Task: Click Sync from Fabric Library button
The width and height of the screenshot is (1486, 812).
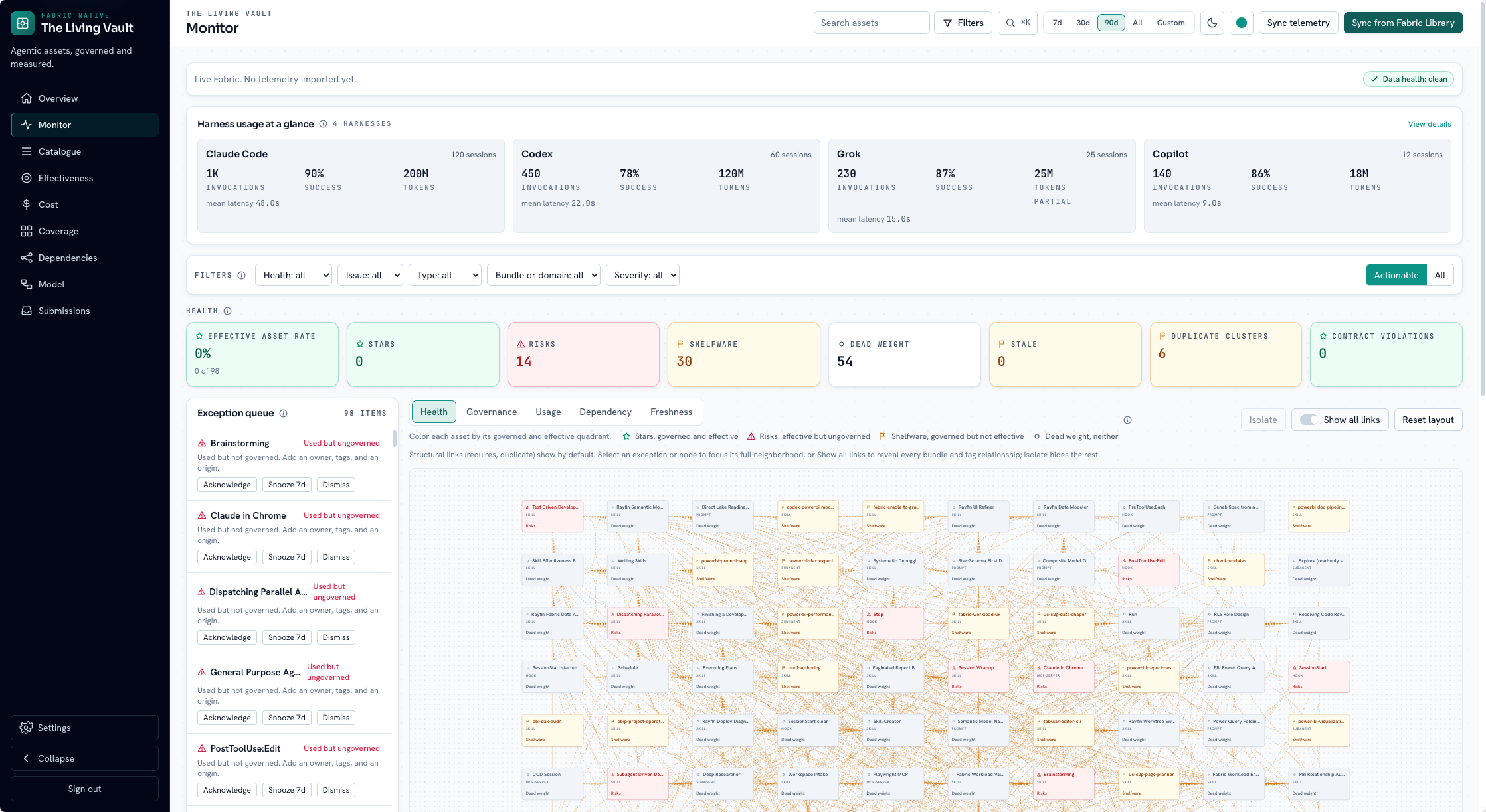Action: pyautogui.click(x=1403, y=23)
